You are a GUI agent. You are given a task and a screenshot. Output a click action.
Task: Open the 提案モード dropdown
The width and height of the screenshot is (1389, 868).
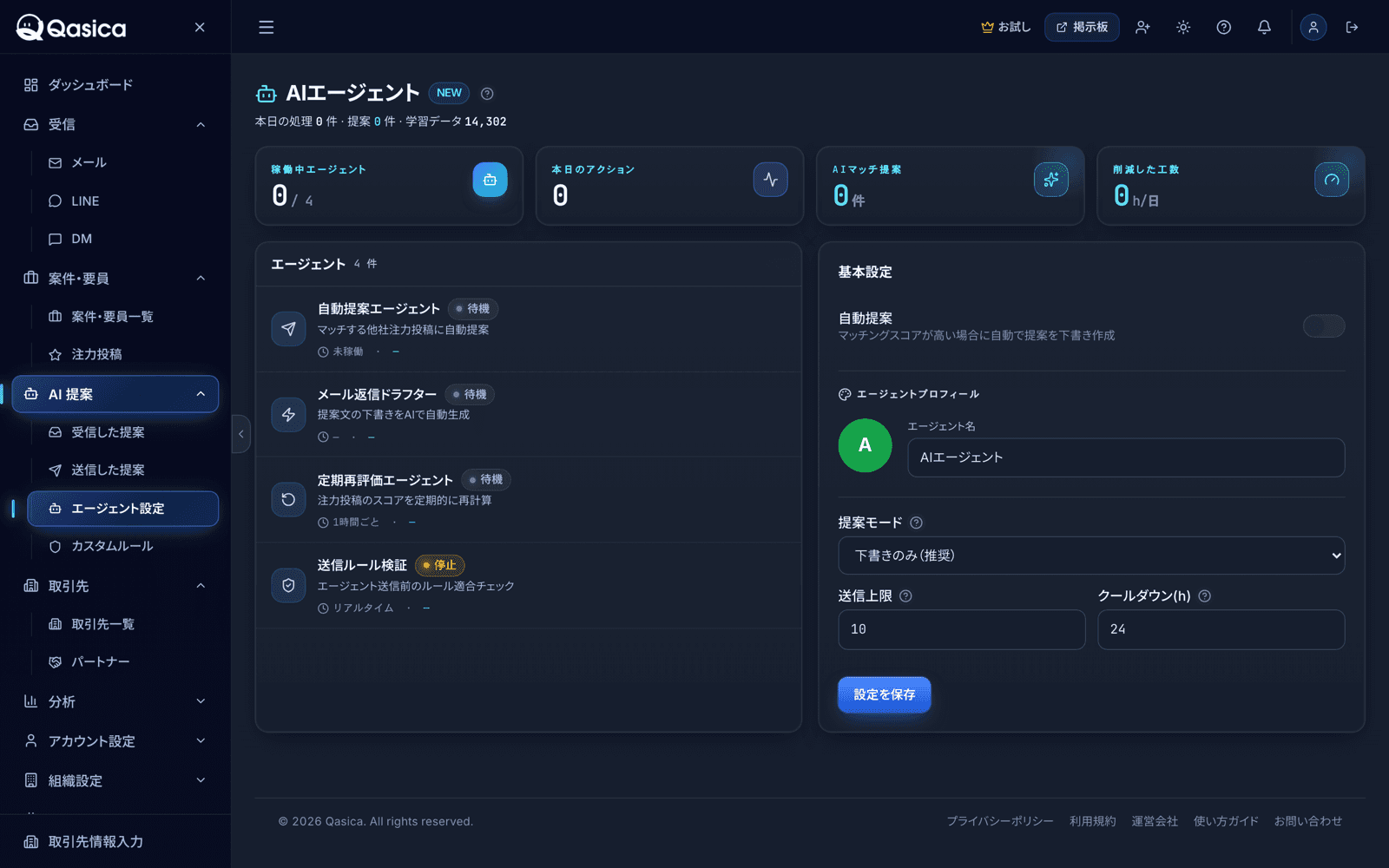tap(1091, 556)
